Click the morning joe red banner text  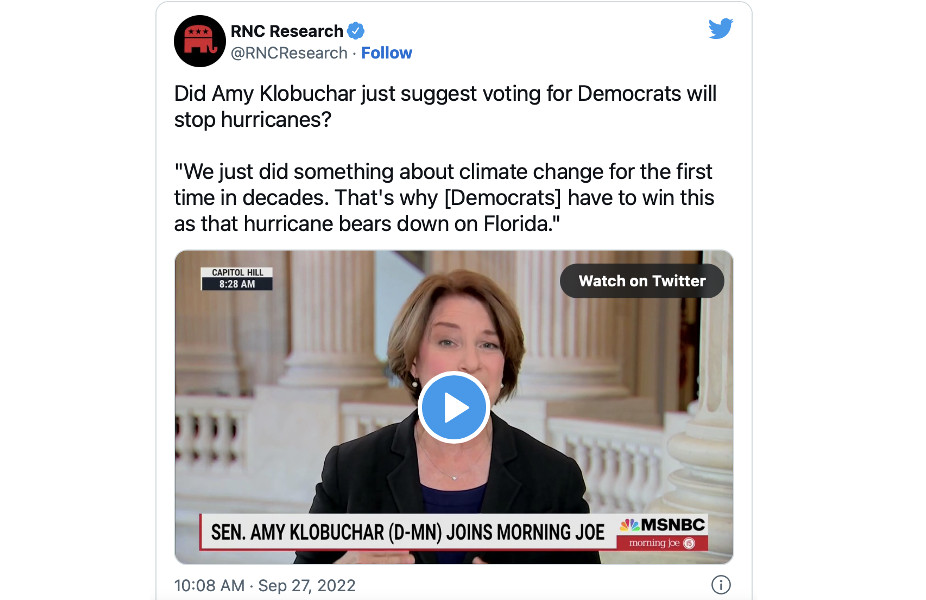pyautogui.click(x=654, y=543)
